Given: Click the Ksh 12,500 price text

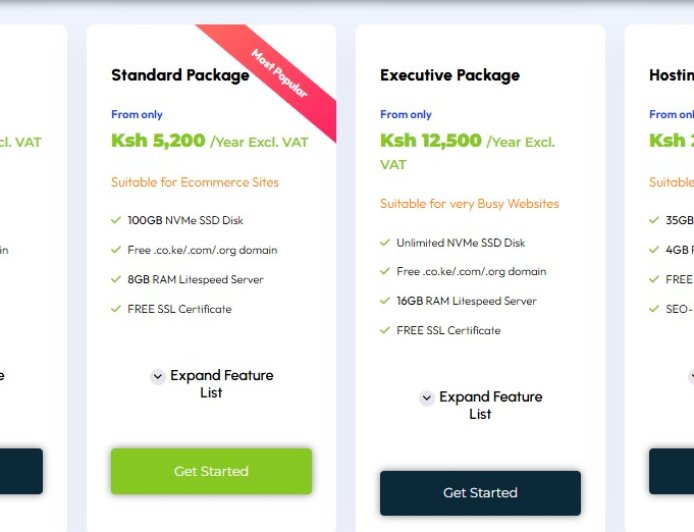Looking at the screenshot, I should [431, 141].
